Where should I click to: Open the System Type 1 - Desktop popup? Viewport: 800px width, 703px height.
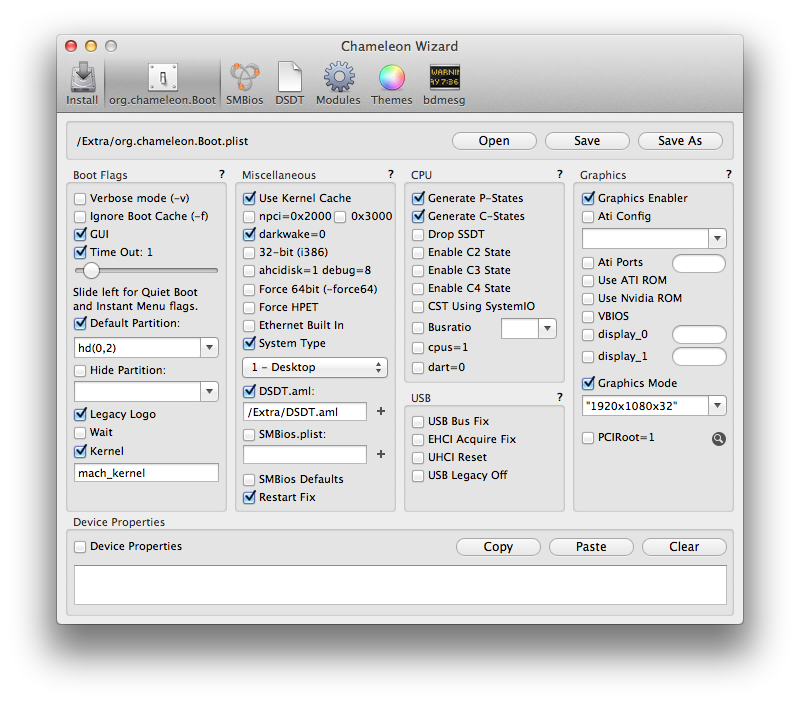pyautogui.click(x=315, y=367)
